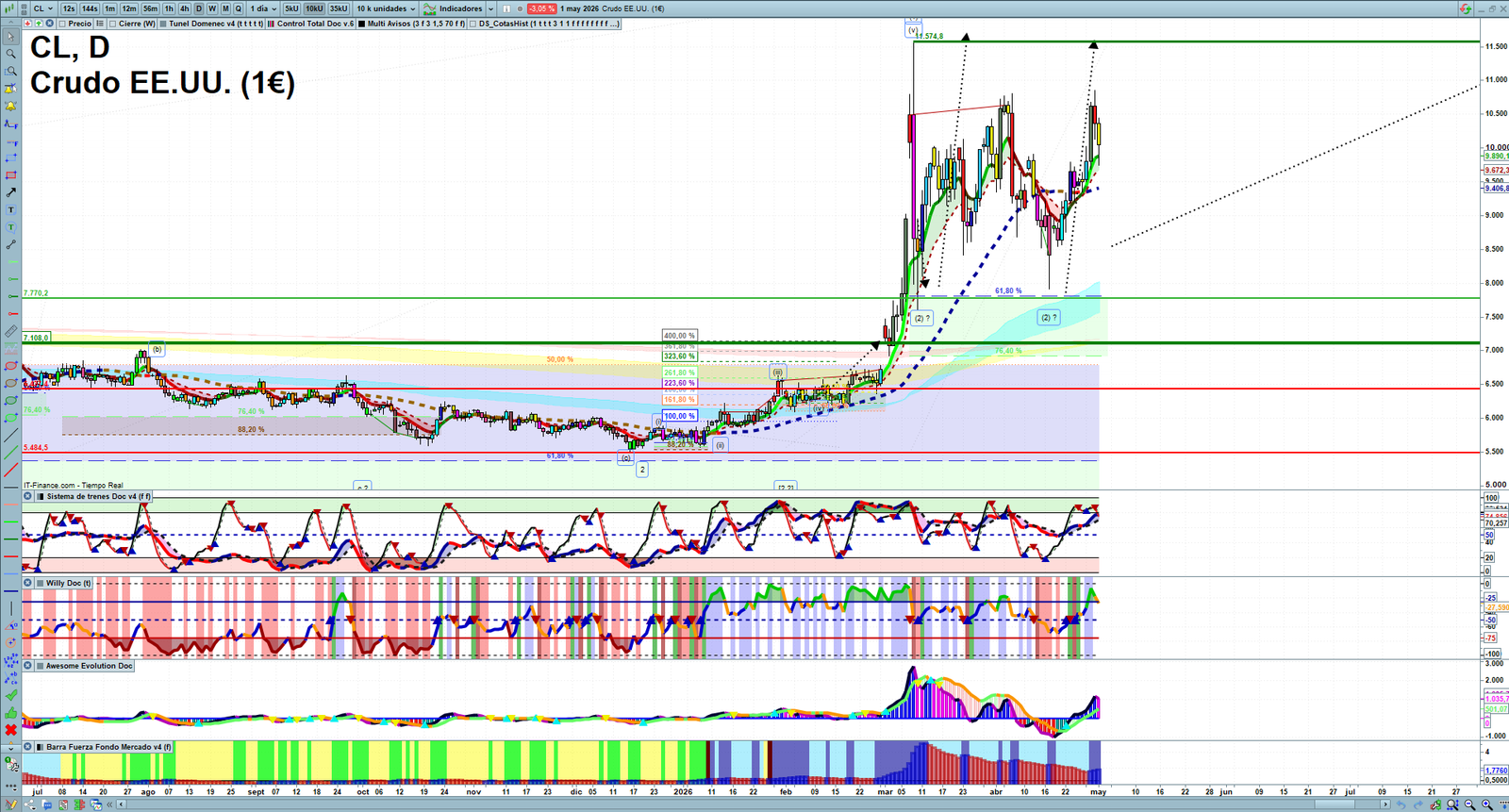Select the Q quarterly timeframe

coord(238,8)
